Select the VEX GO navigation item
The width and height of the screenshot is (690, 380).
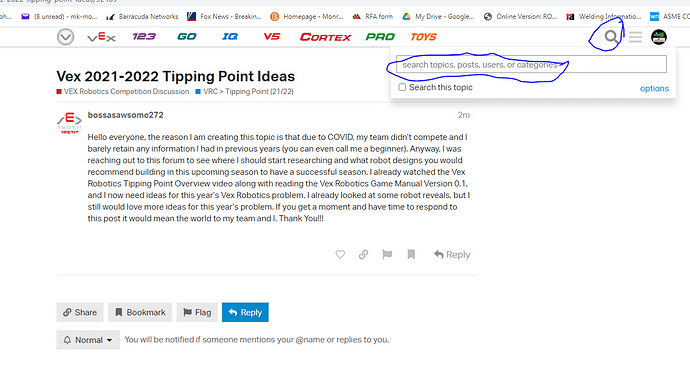point(187,37)
